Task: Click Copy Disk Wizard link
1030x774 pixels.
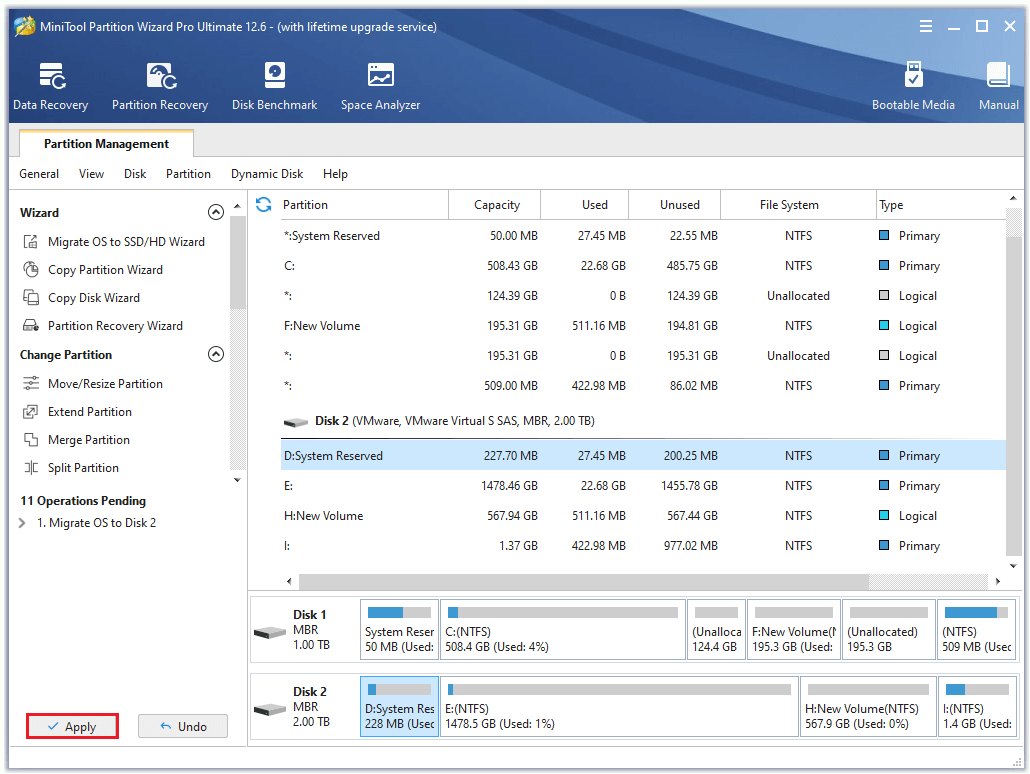Action: tap(94, 298)
